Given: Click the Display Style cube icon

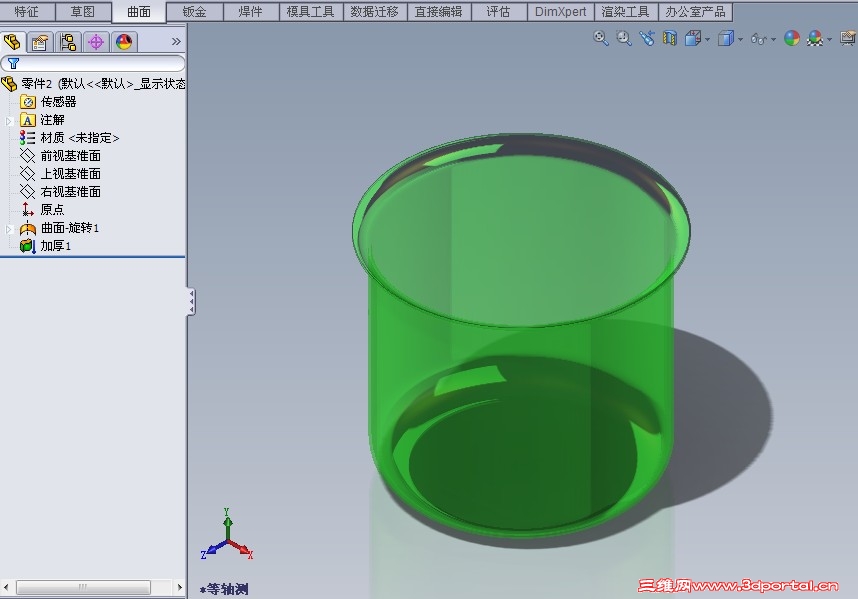Looking at the screenshot, I should (726, 38).
